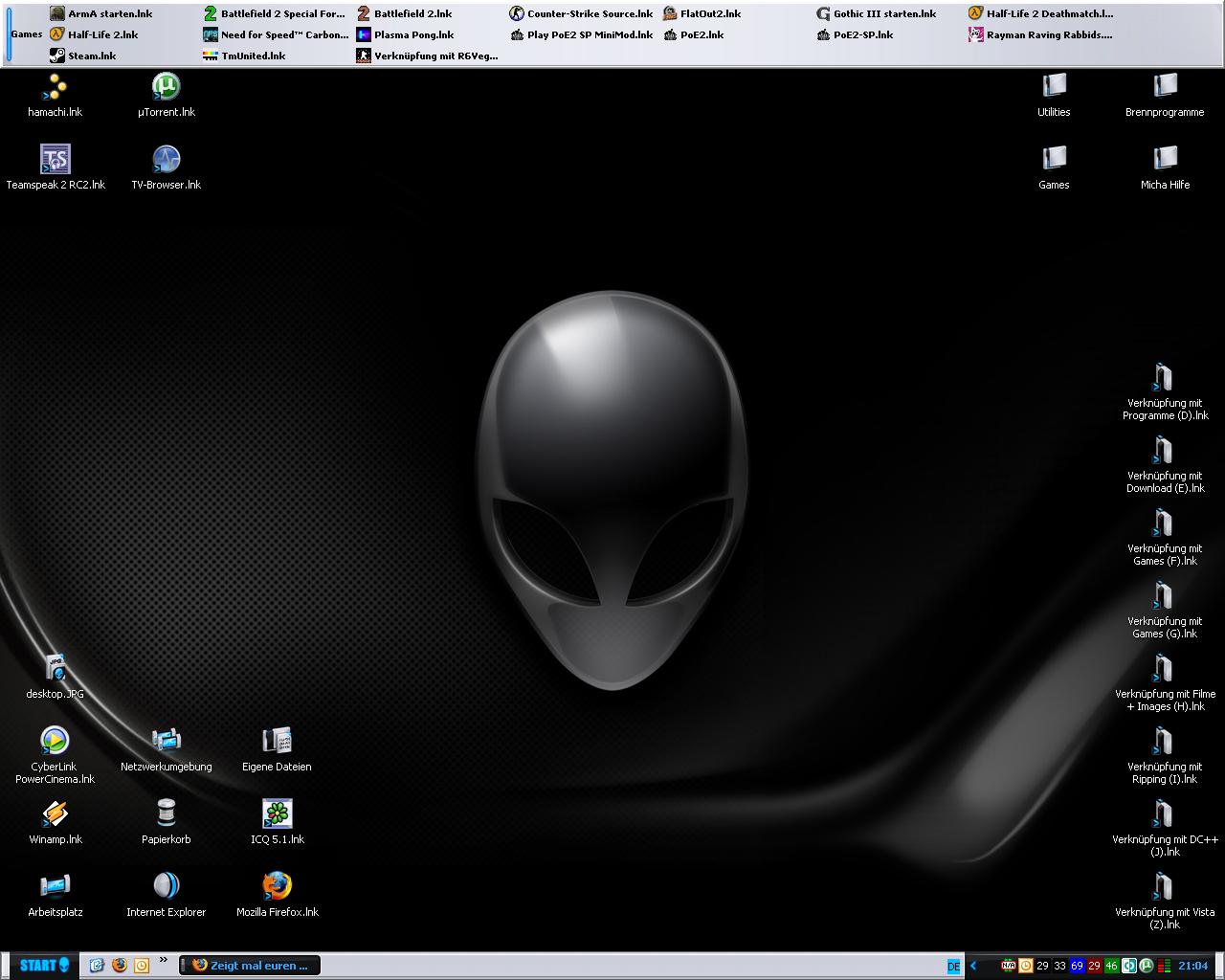Open the Steam shortcut
The height and width of the screenshot is (980, 1225).
(83, 56)
